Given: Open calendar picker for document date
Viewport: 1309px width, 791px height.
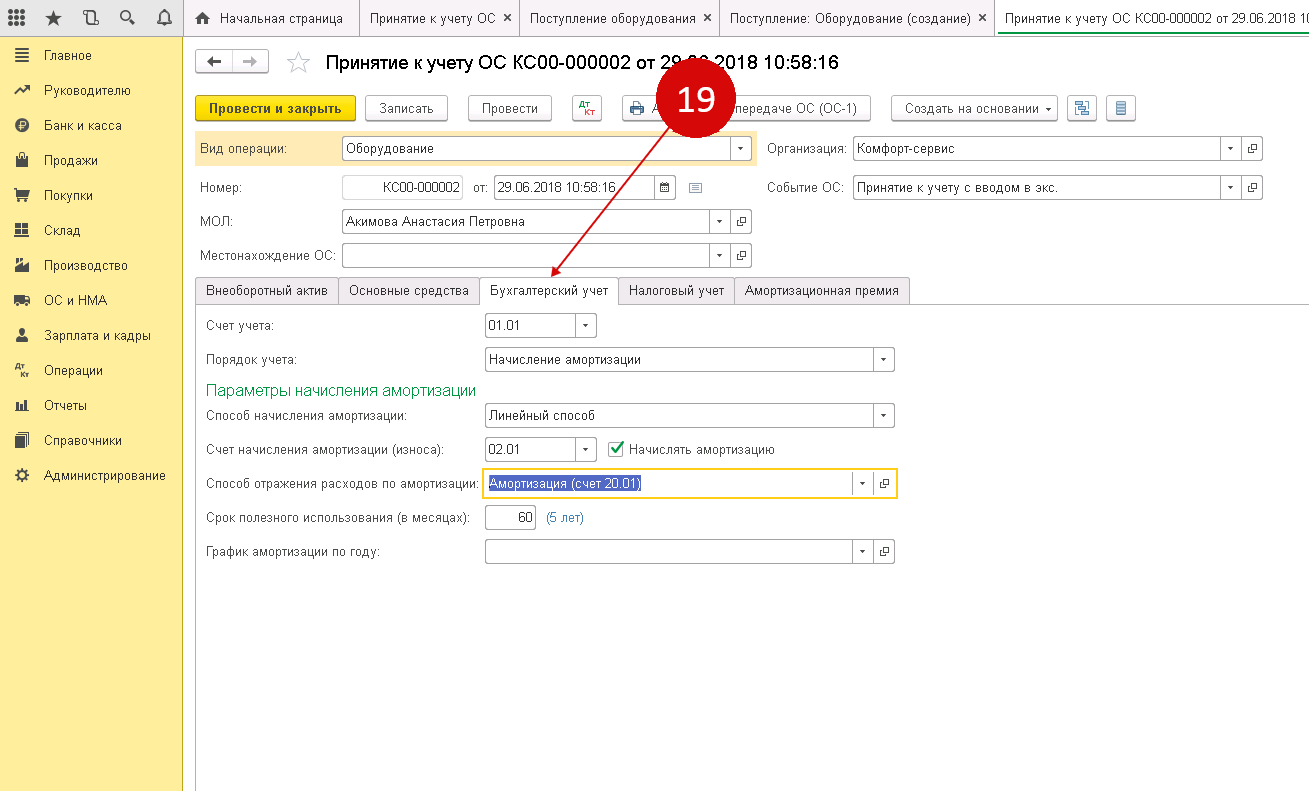Looking at the screenshot, I should point(665,187).
